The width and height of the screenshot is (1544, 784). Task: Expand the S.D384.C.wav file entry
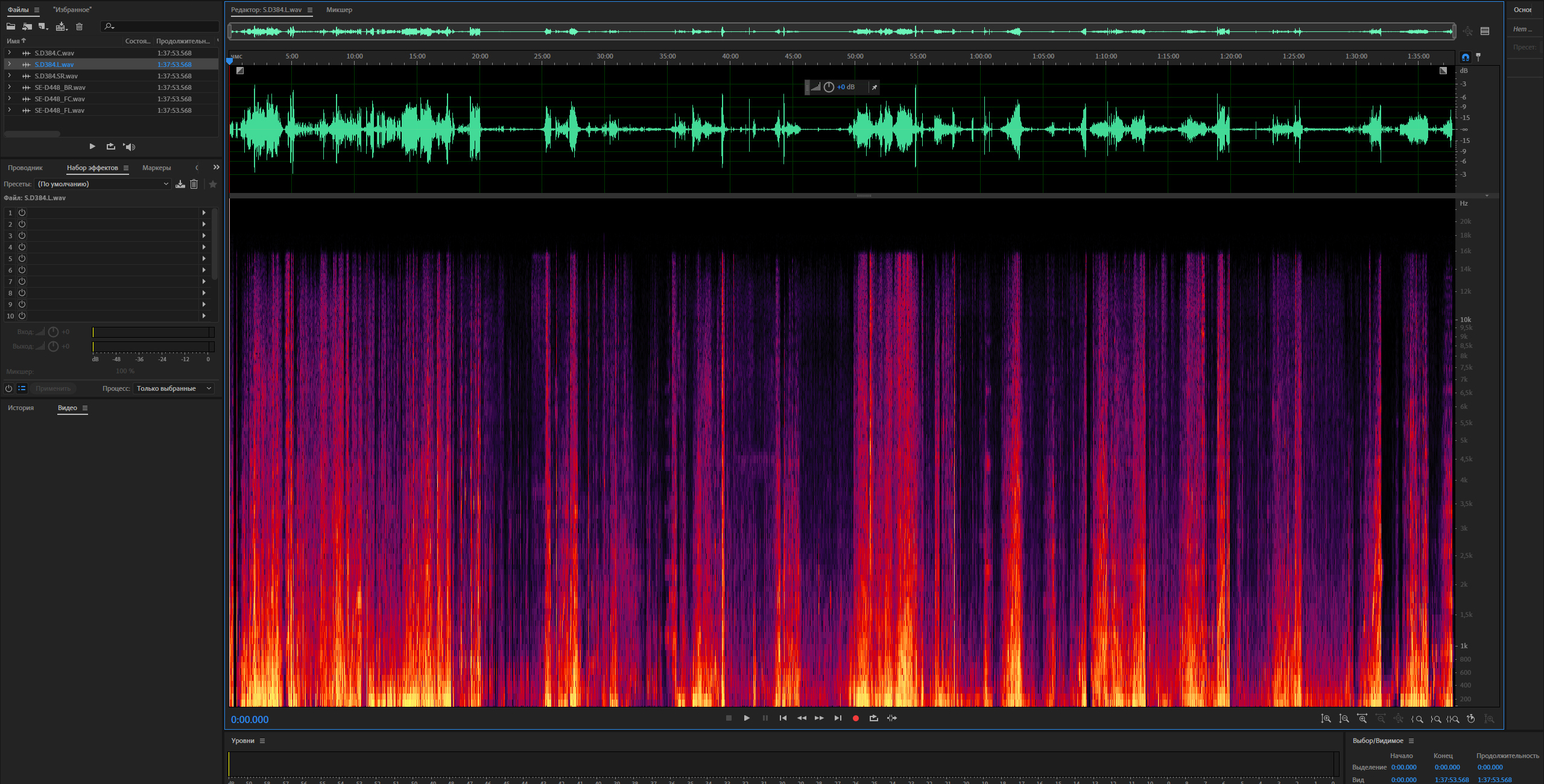click(9, 53)
